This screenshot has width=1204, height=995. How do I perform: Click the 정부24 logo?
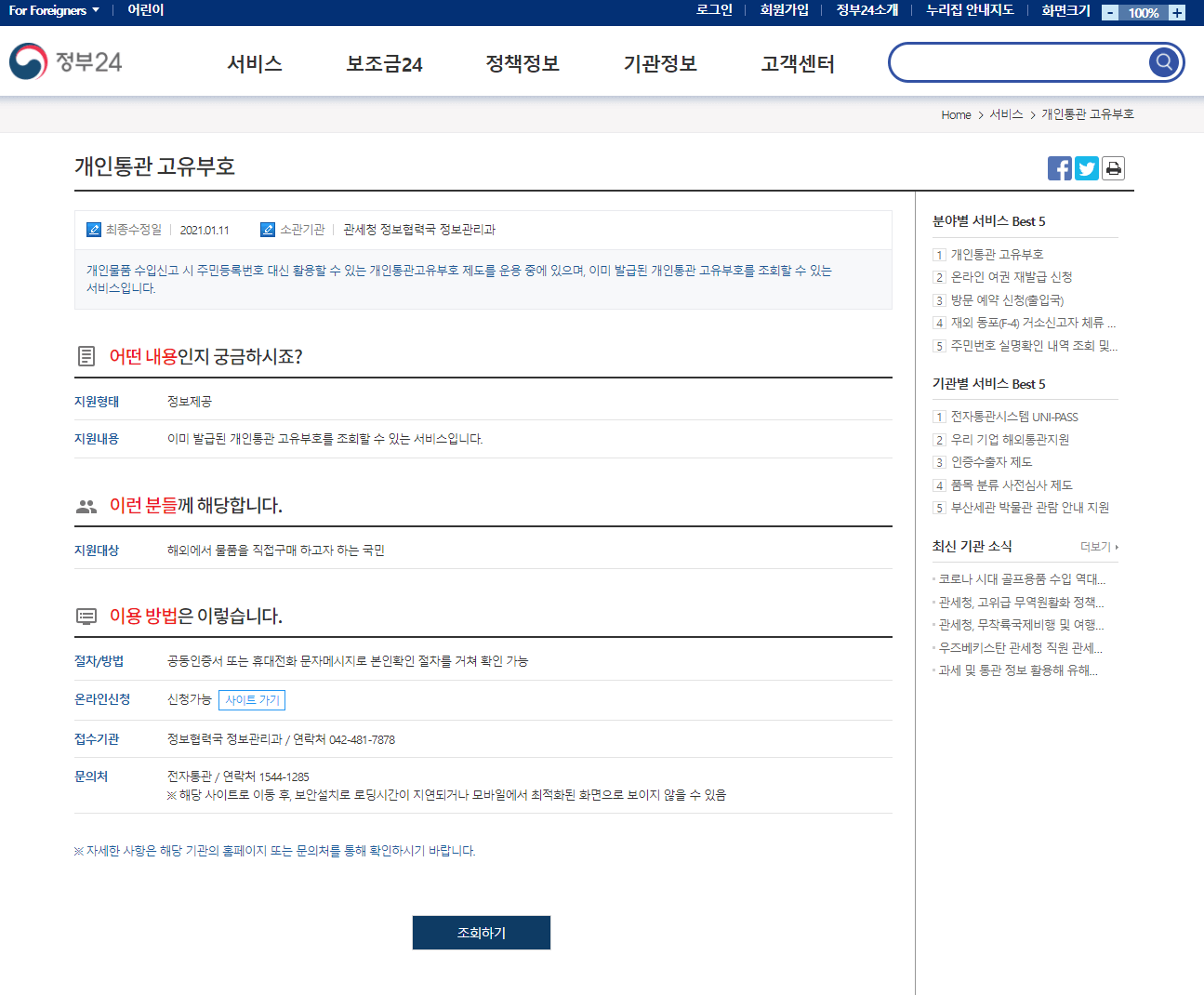(65, 61)
